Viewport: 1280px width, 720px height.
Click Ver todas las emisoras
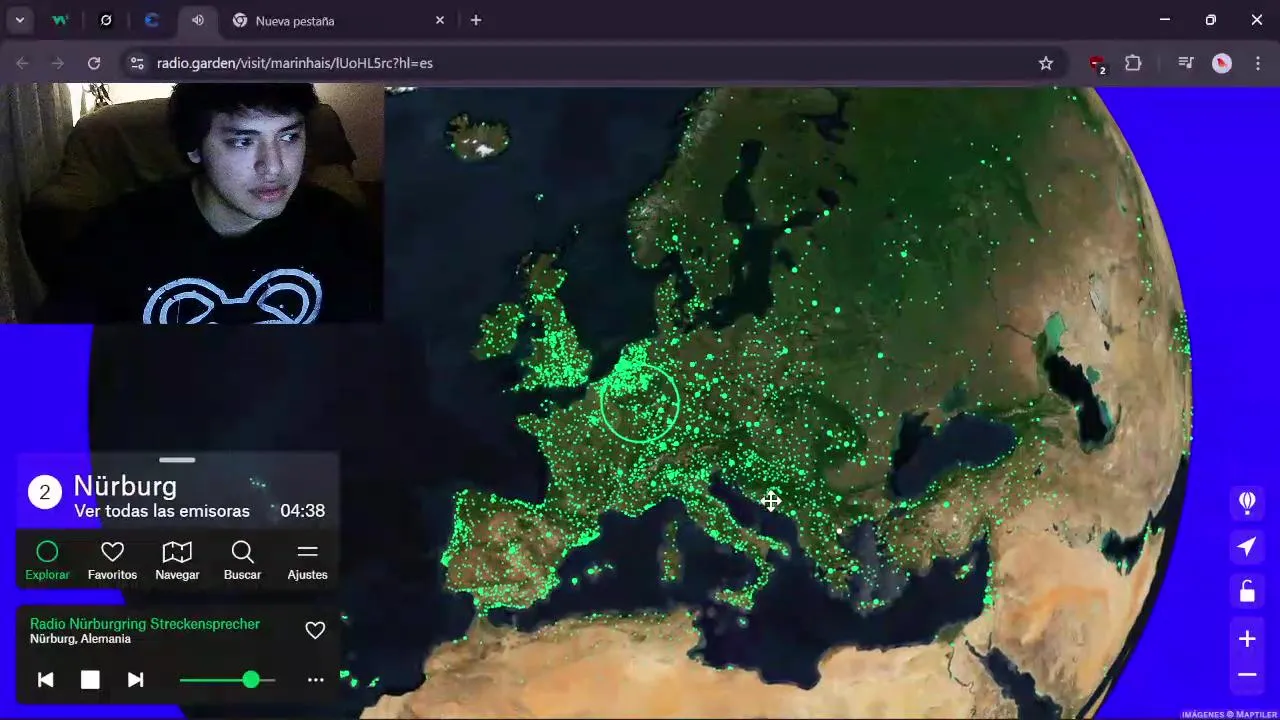pos(162,511)
